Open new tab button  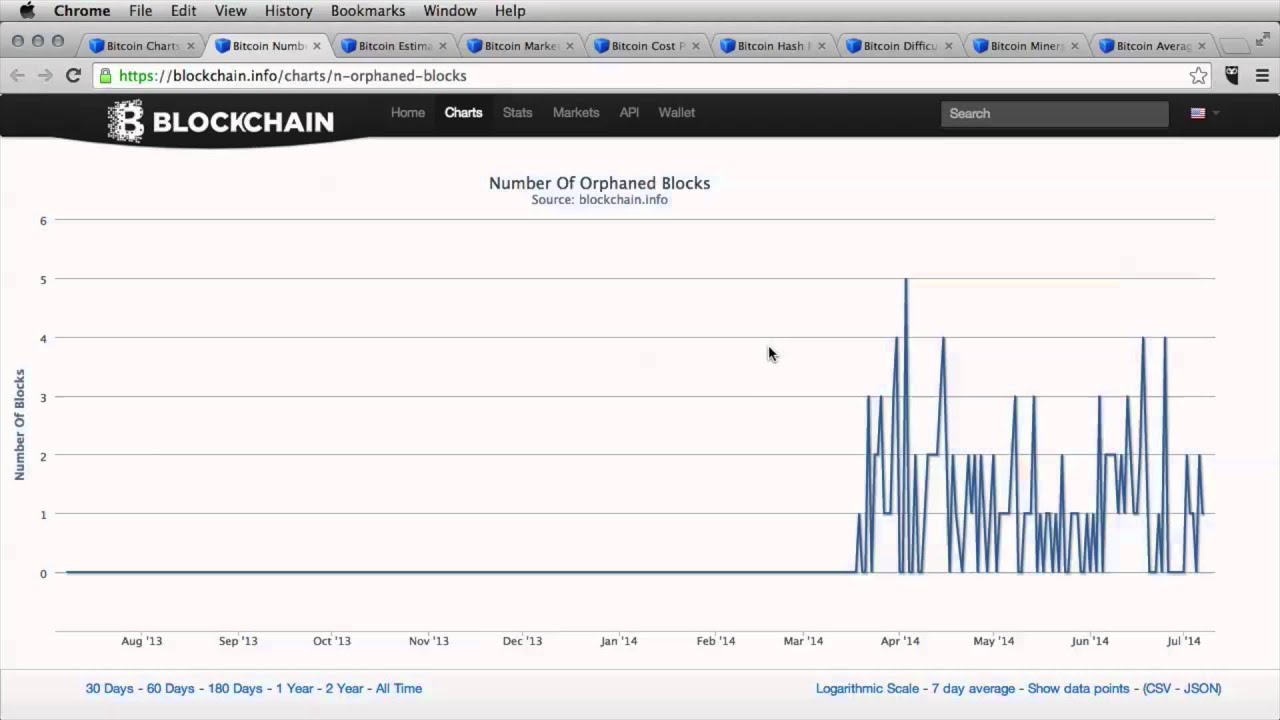[1236, 46]
